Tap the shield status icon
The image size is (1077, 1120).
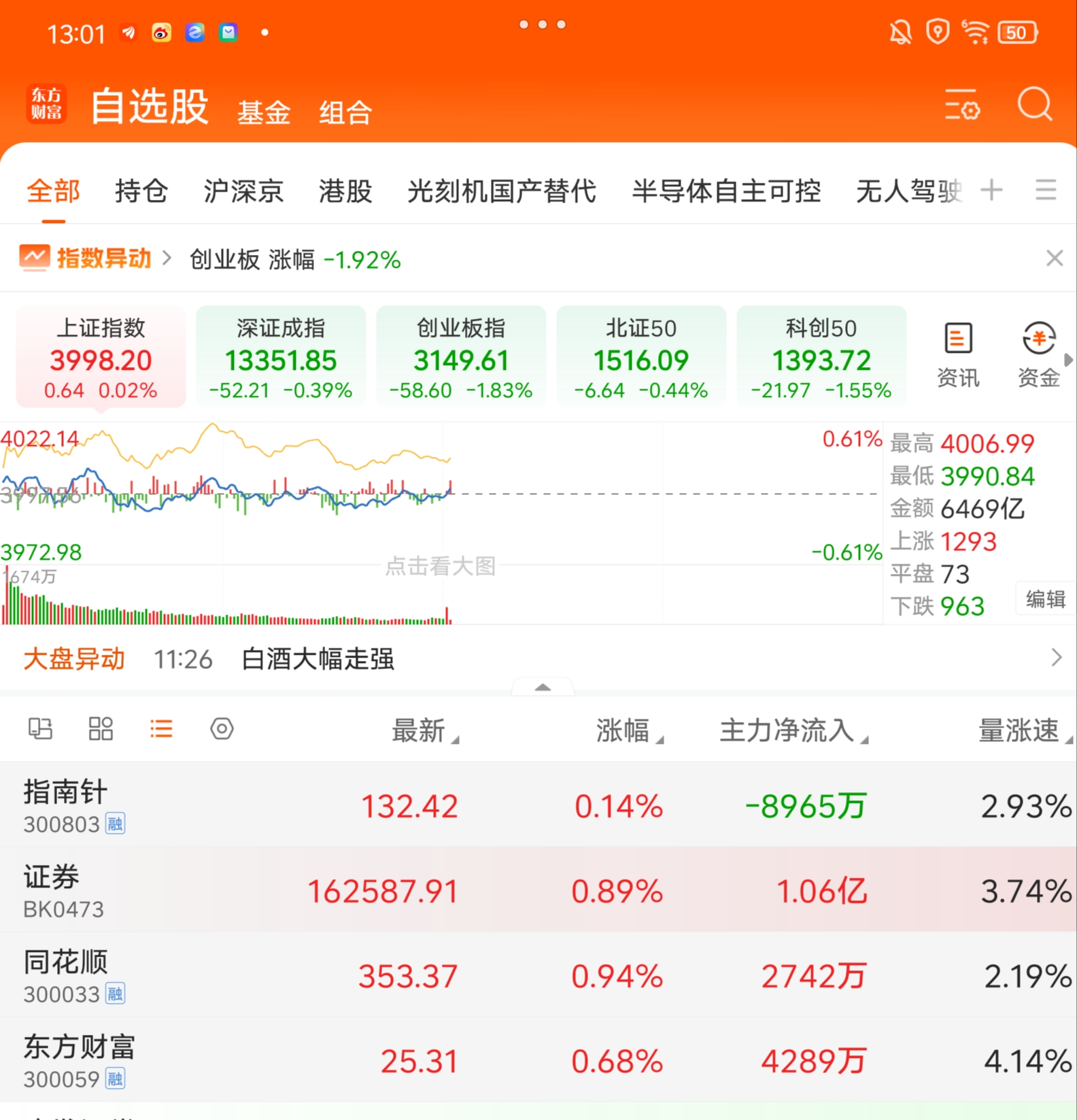point(938,32)
